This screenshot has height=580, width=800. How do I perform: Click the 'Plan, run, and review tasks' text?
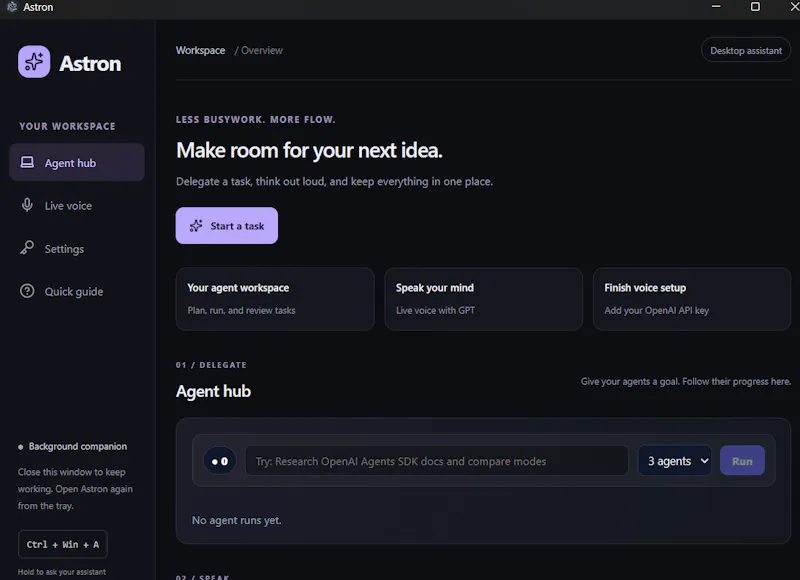click(x=241, y=310)
